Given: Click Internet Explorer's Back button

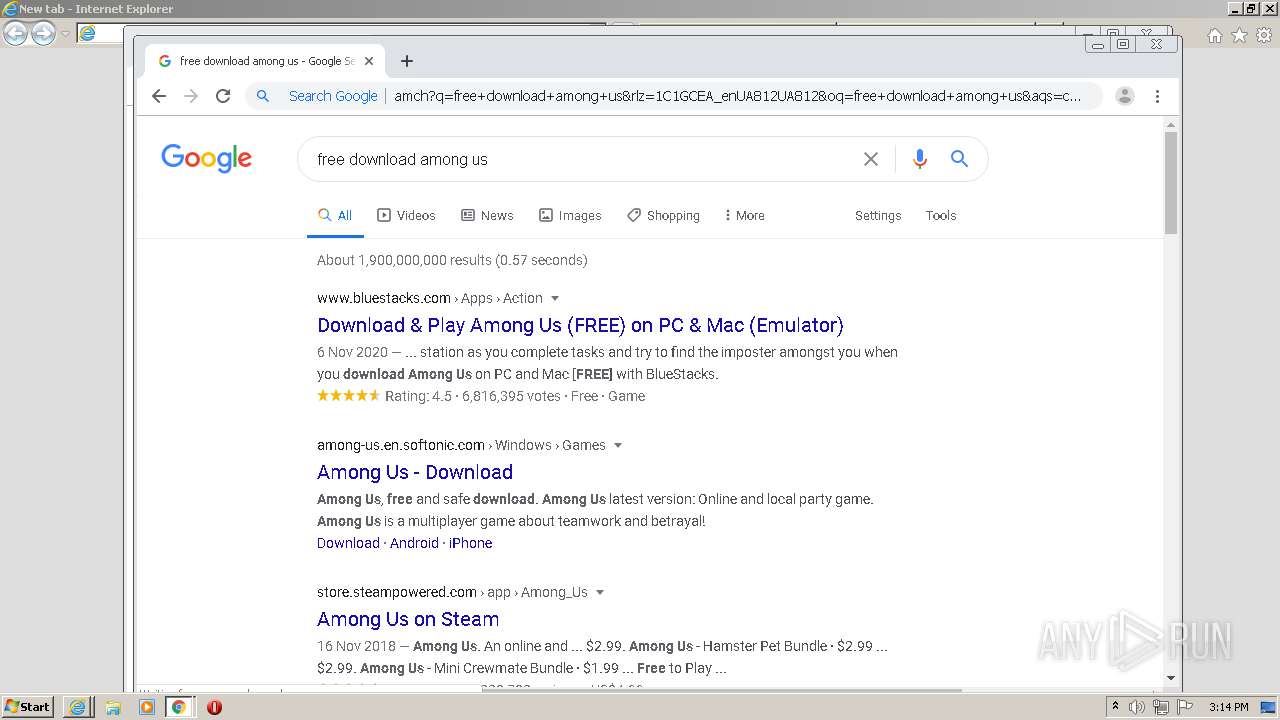Looking at the screenshot, I should click(x=15, y=33).
